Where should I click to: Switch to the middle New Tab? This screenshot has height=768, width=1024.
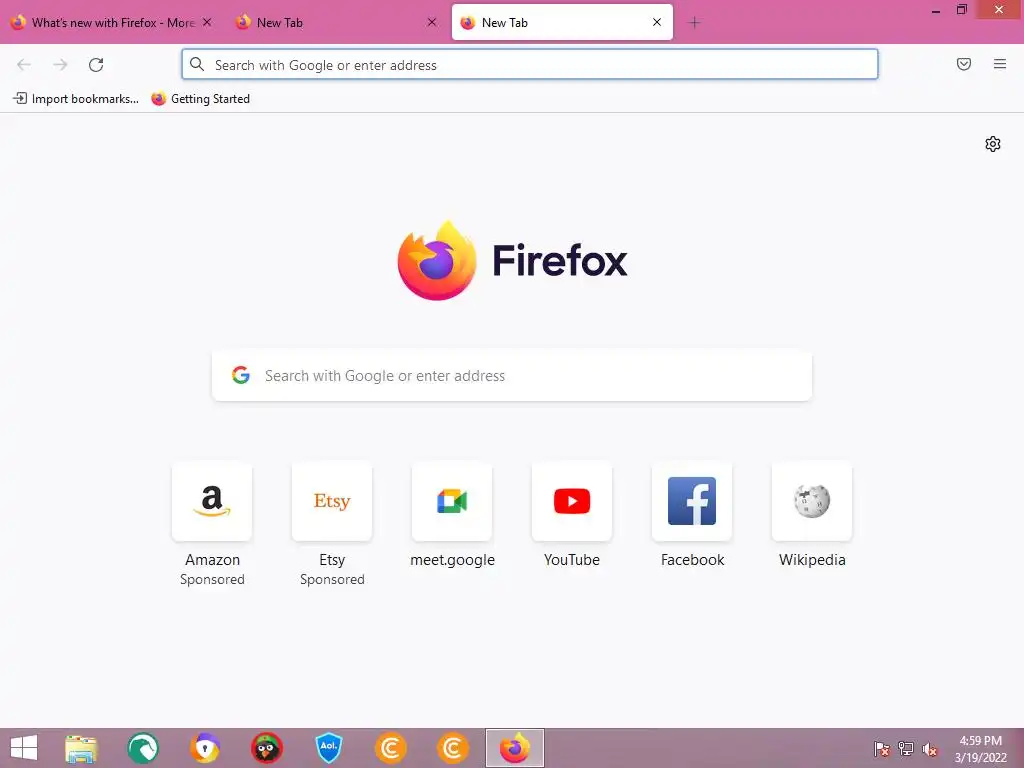point(336,23)
